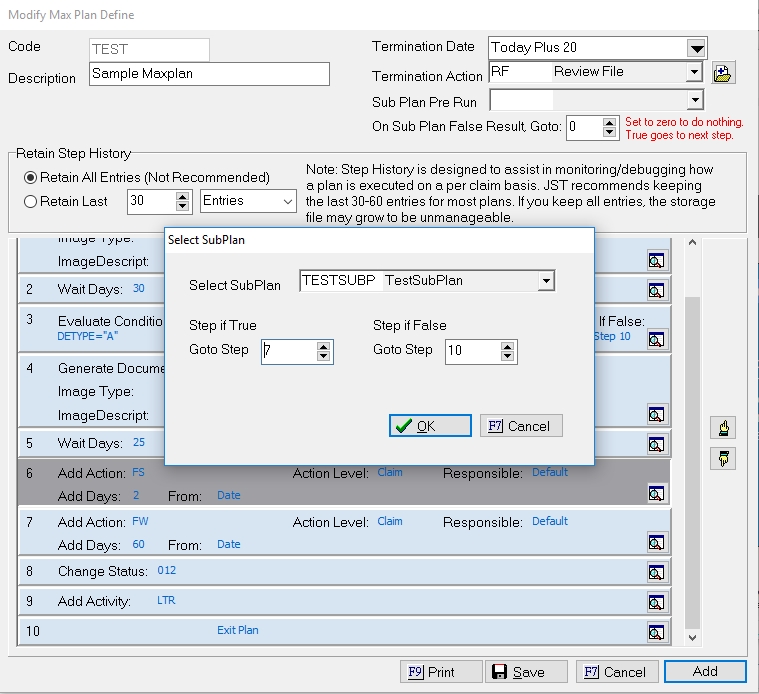
Task: Click the move step down hand icon
Action: click(x=723, y=457)
